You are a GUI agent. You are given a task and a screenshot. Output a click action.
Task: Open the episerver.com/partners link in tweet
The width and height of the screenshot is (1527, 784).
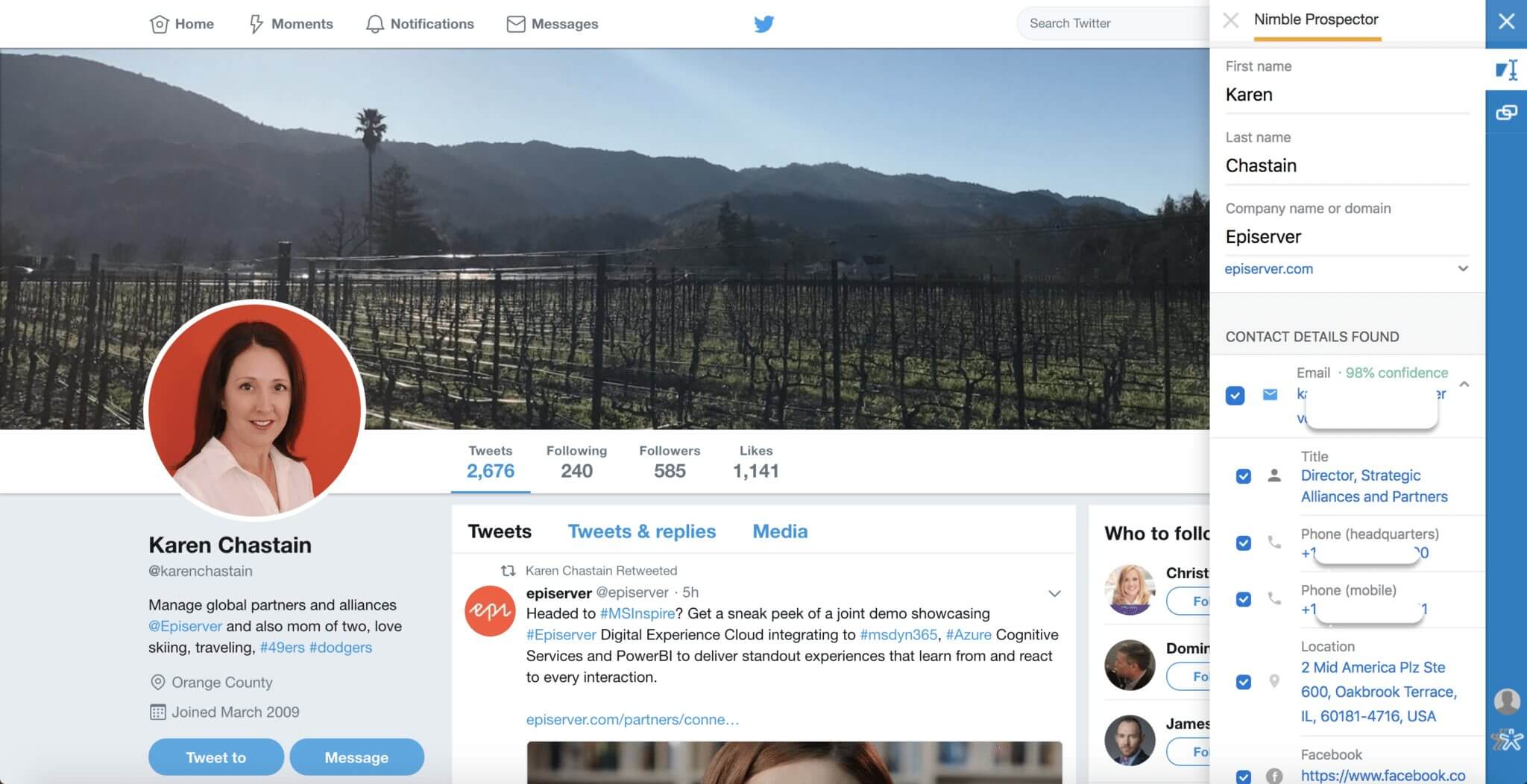click(632, 720)
